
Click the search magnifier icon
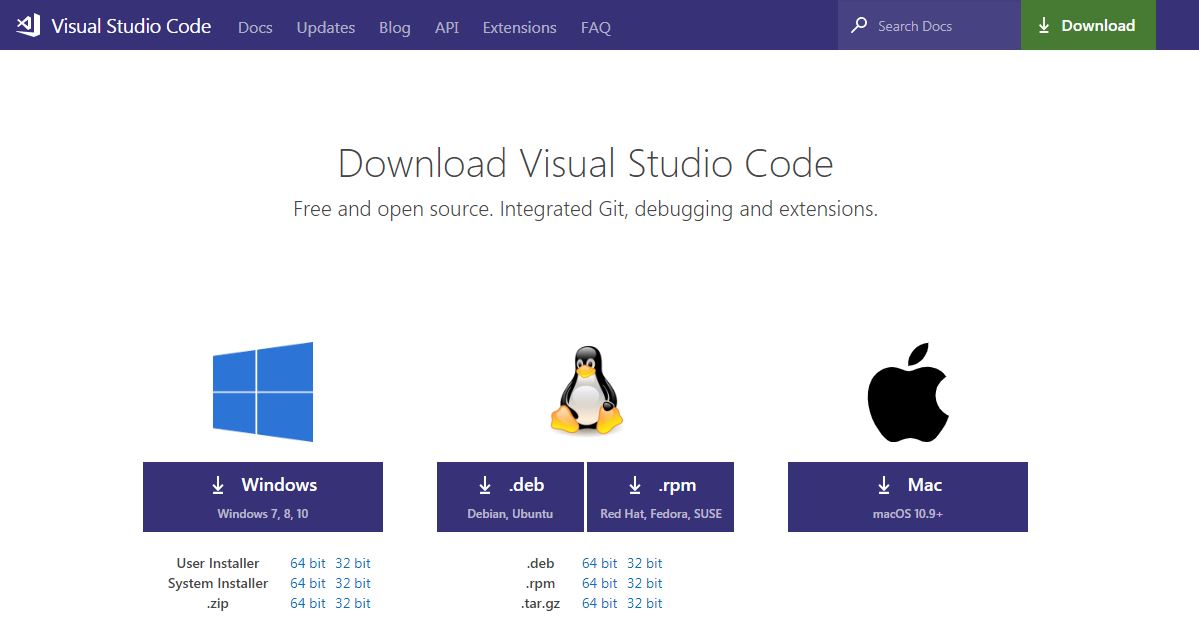point(858,25)
